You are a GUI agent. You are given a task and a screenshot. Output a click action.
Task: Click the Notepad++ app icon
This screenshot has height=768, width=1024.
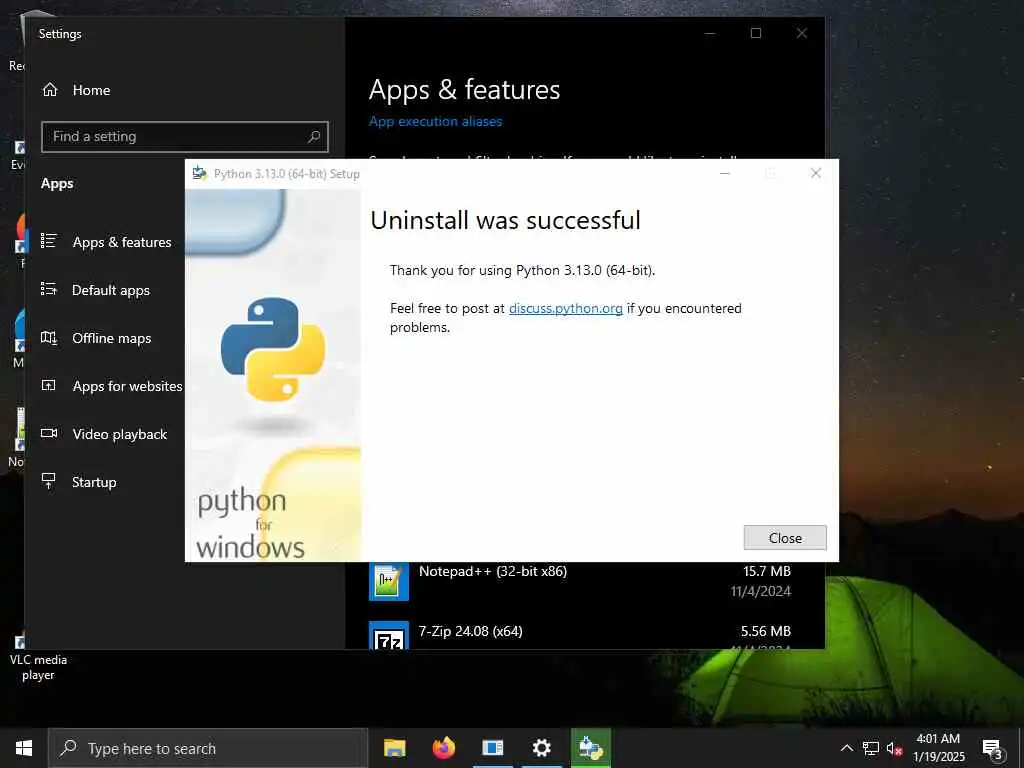389,581
